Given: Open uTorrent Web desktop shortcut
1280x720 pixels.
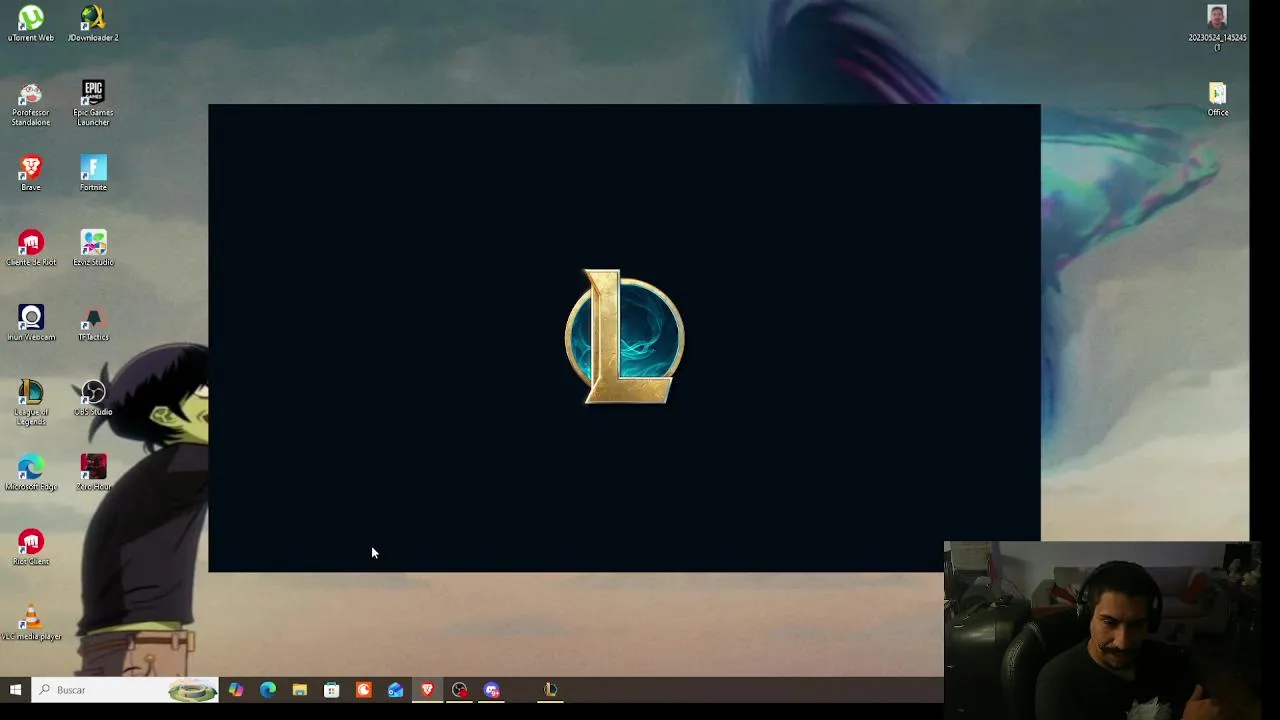Looking at the screenshot, I should [31, 23].
